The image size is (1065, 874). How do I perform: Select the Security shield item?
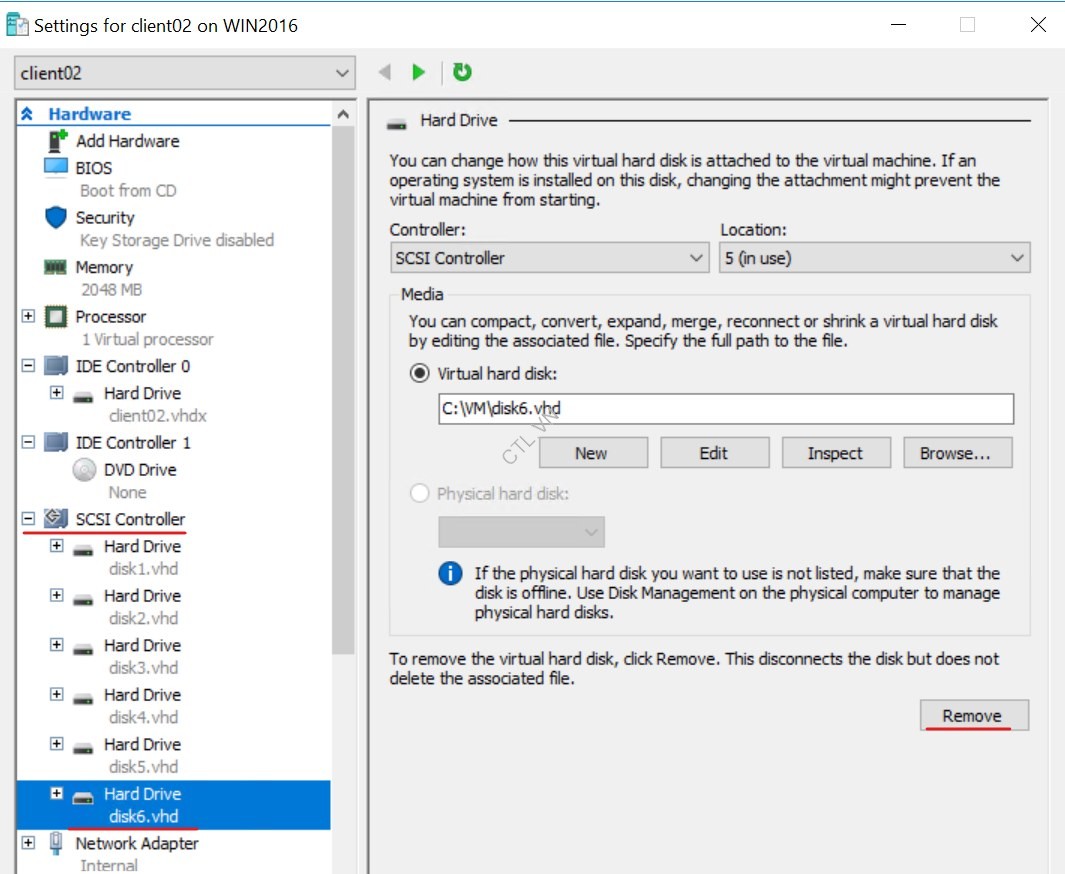point(104,217)
